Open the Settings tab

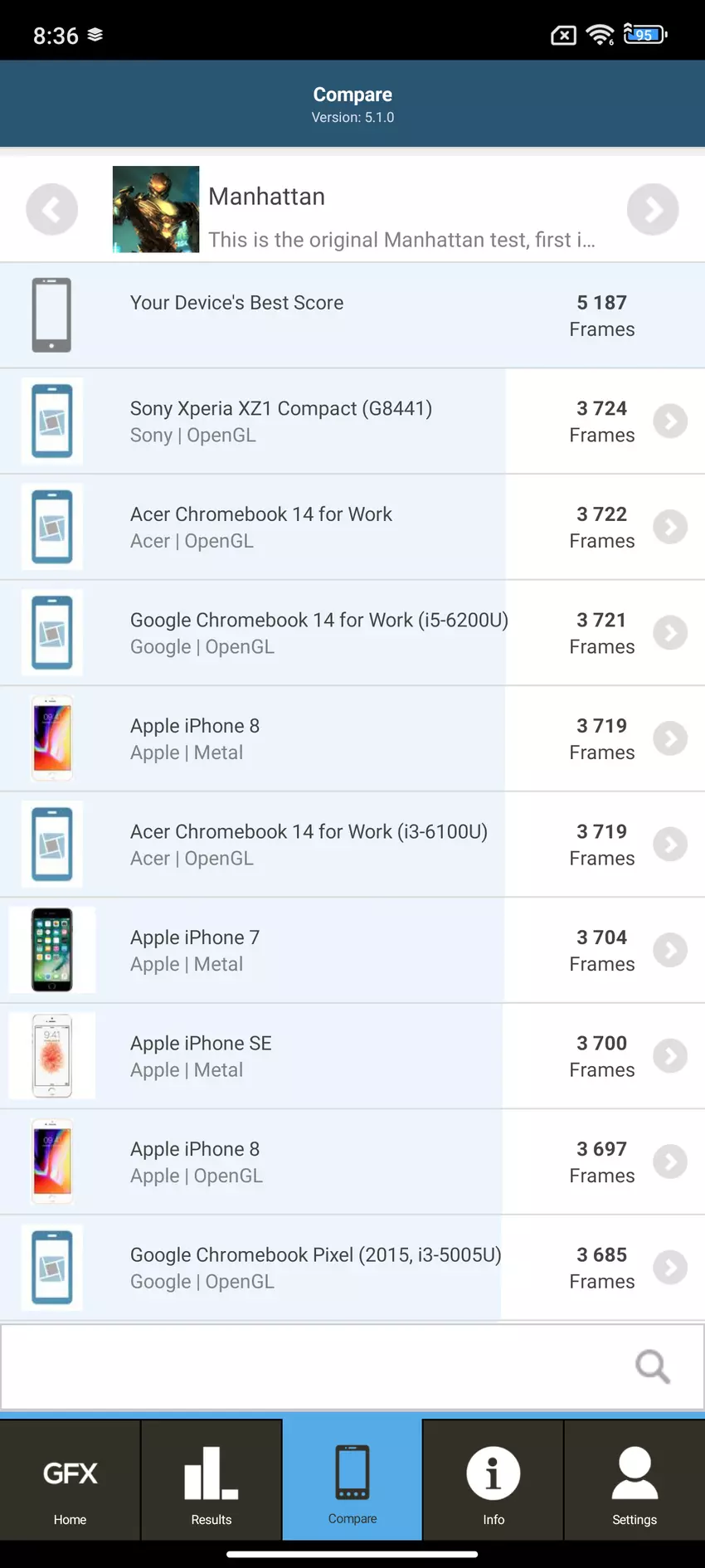click(634, 1481)
